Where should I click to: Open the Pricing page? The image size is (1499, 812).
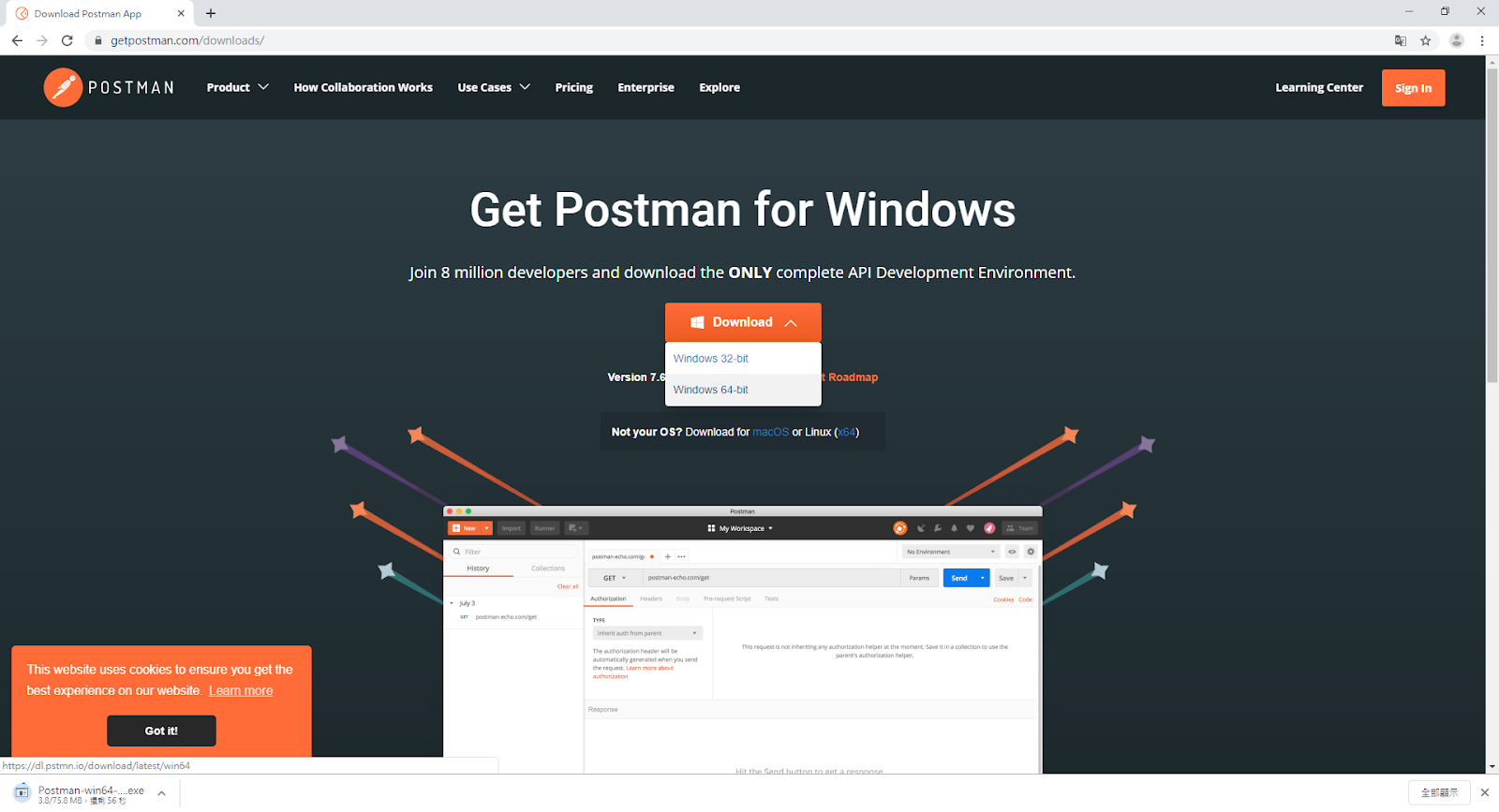tap(573, 87)
